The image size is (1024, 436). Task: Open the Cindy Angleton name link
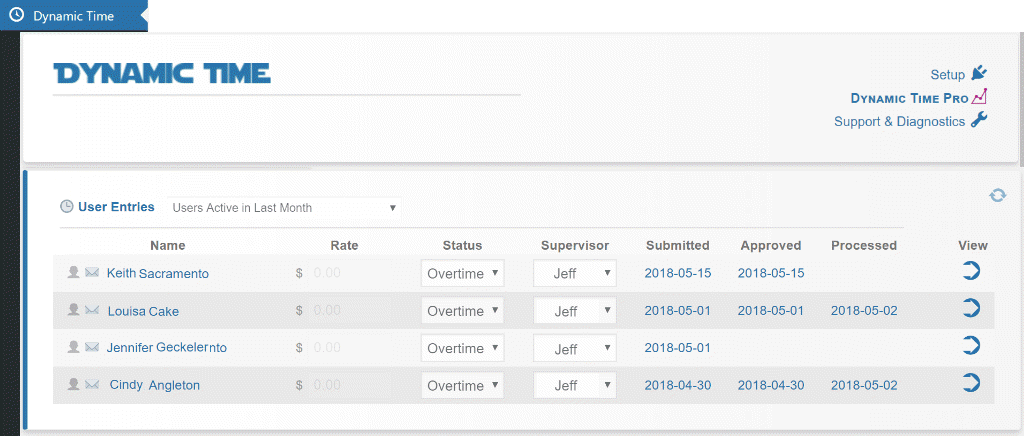[x=155, y=385]
